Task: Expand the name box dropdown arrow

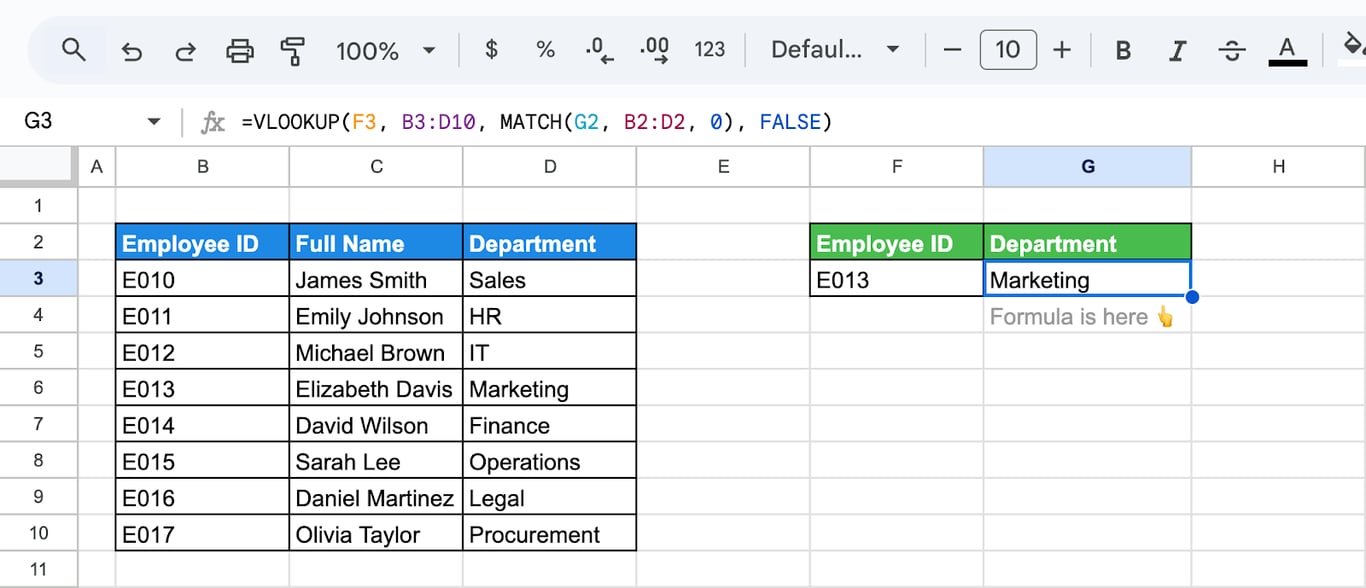Action: coord(153,122)
